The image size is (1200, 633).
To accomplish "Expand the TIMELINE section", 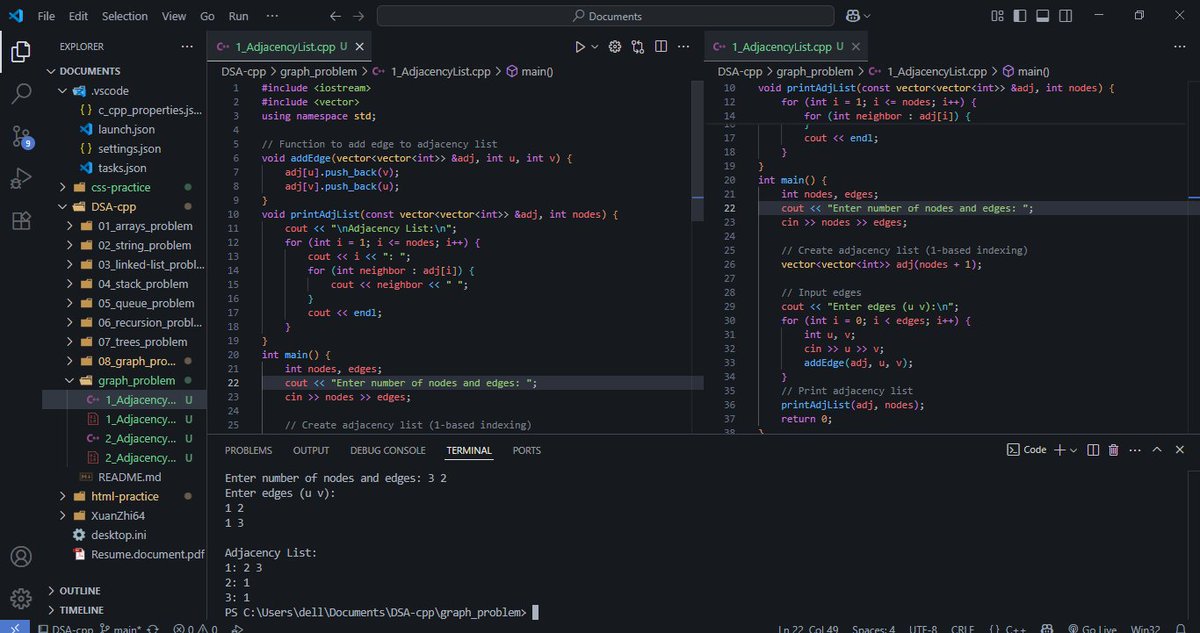I will click(81, 610).
